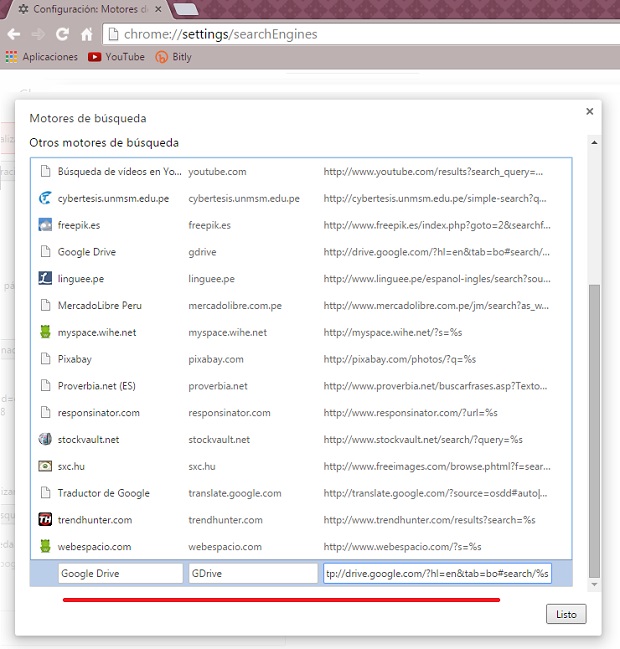Select the stockvault.net name entry
The height and width of the screenshot is (649, 620).
click(88, 439)
